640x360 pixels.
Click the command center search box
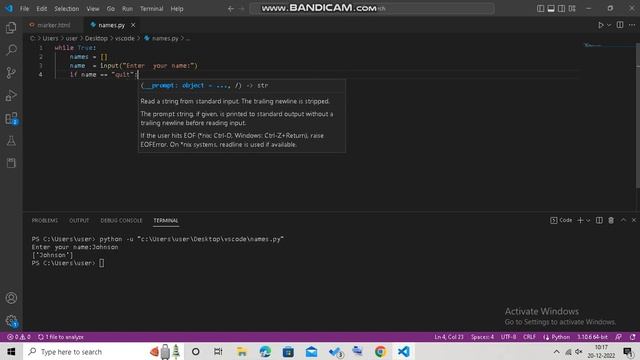372,9
